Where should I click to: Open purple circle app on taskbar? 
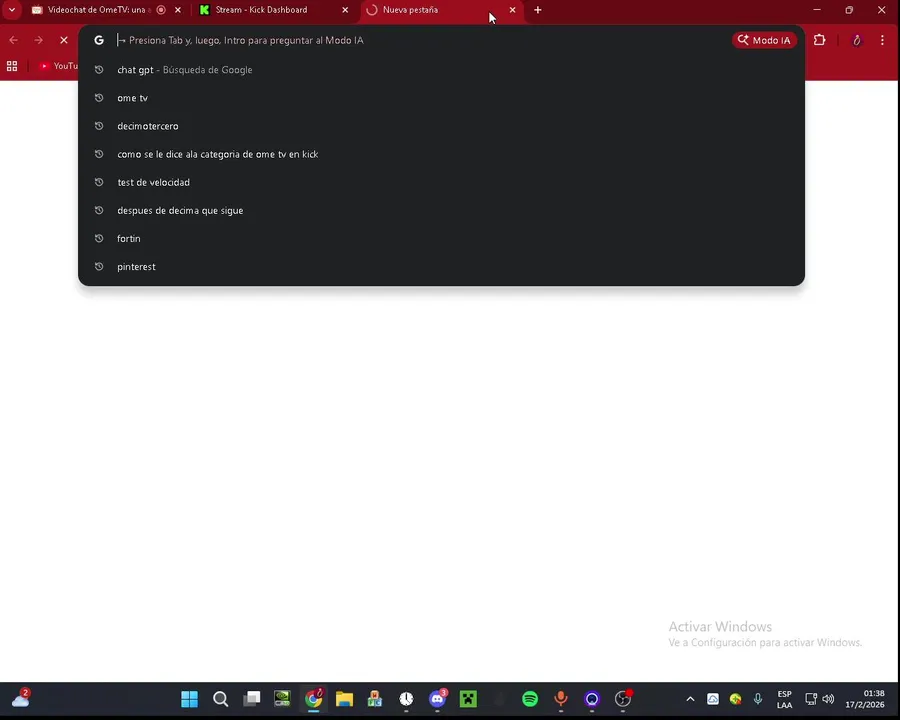tap(592, 699)
